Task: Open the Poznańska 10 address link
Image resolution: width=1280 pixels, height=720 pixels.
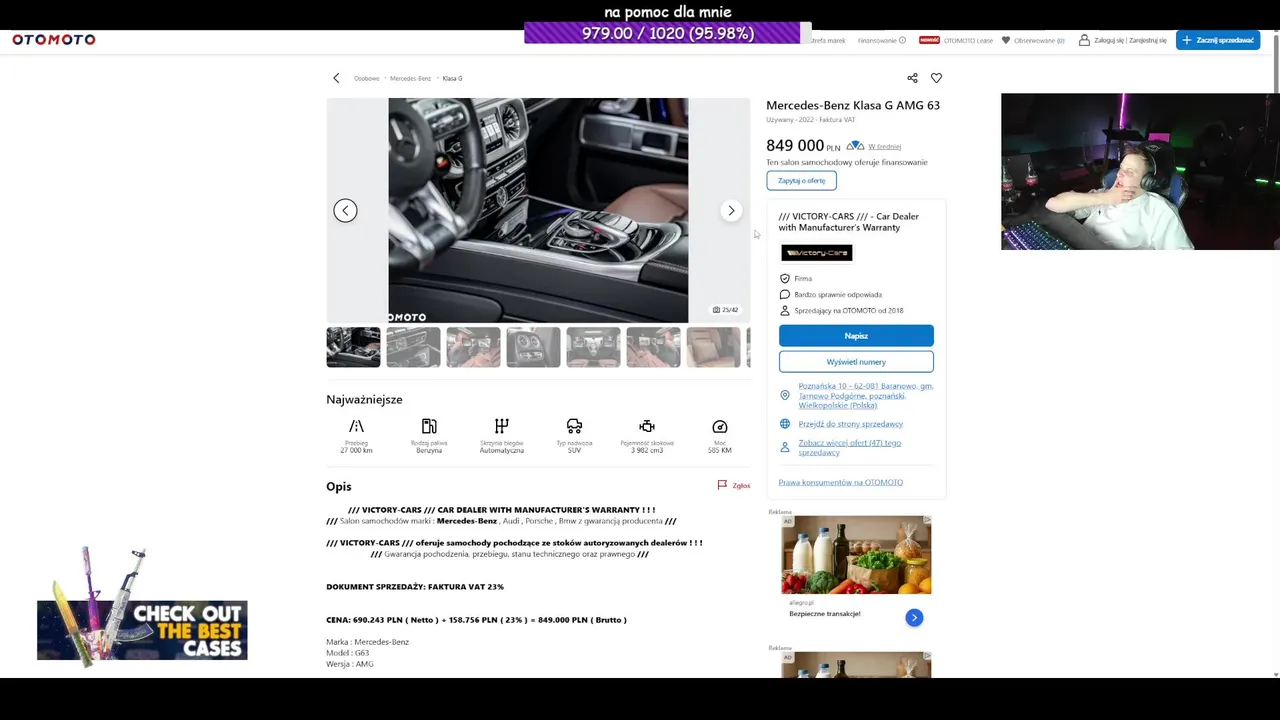Action: (x=865, y=396)
